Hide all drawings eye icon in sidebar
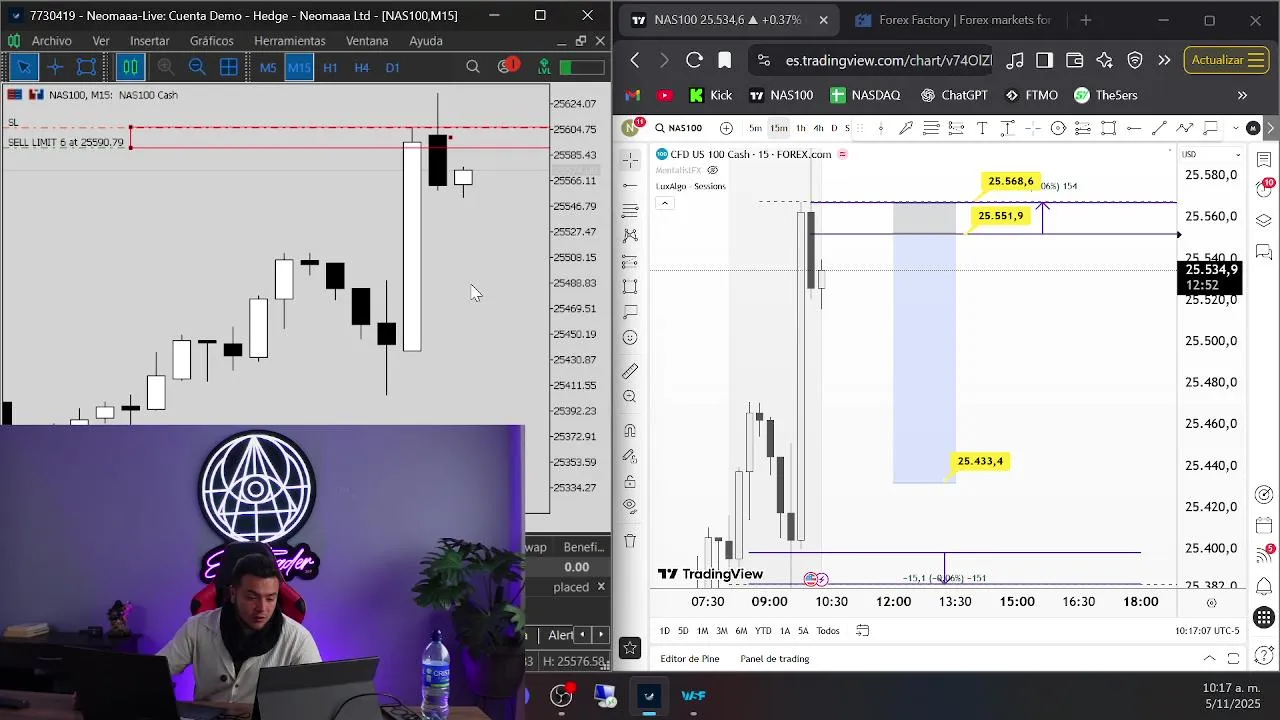 click(x=629, y=506)
